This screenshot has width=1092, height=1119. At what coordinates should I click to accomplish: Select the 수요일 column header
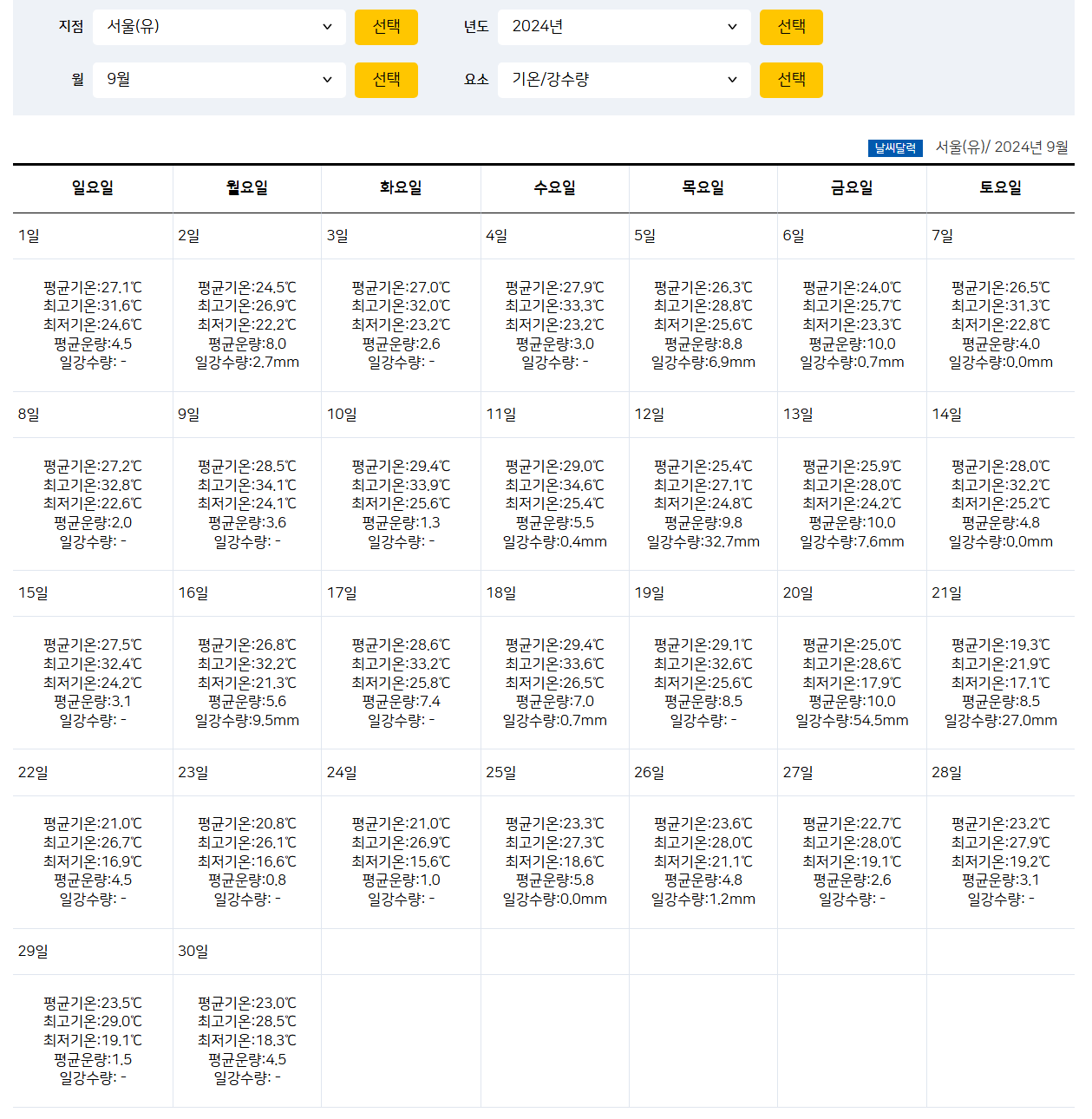point(555,188)
